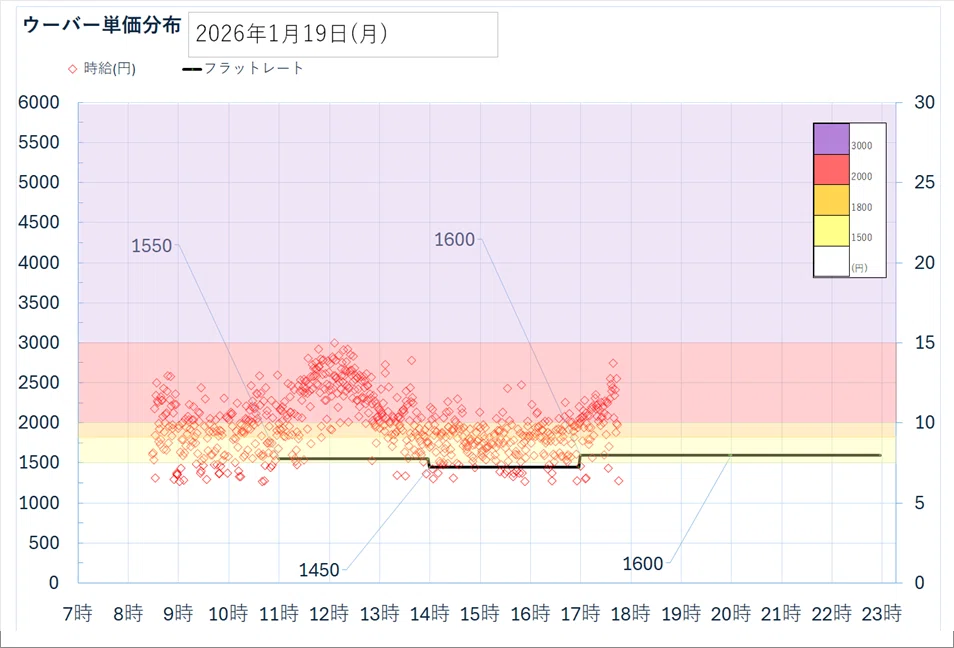This screenshot has width=954, height=648.
Task: Click the 6000 value on the left axis
Action: pos(39,102)
